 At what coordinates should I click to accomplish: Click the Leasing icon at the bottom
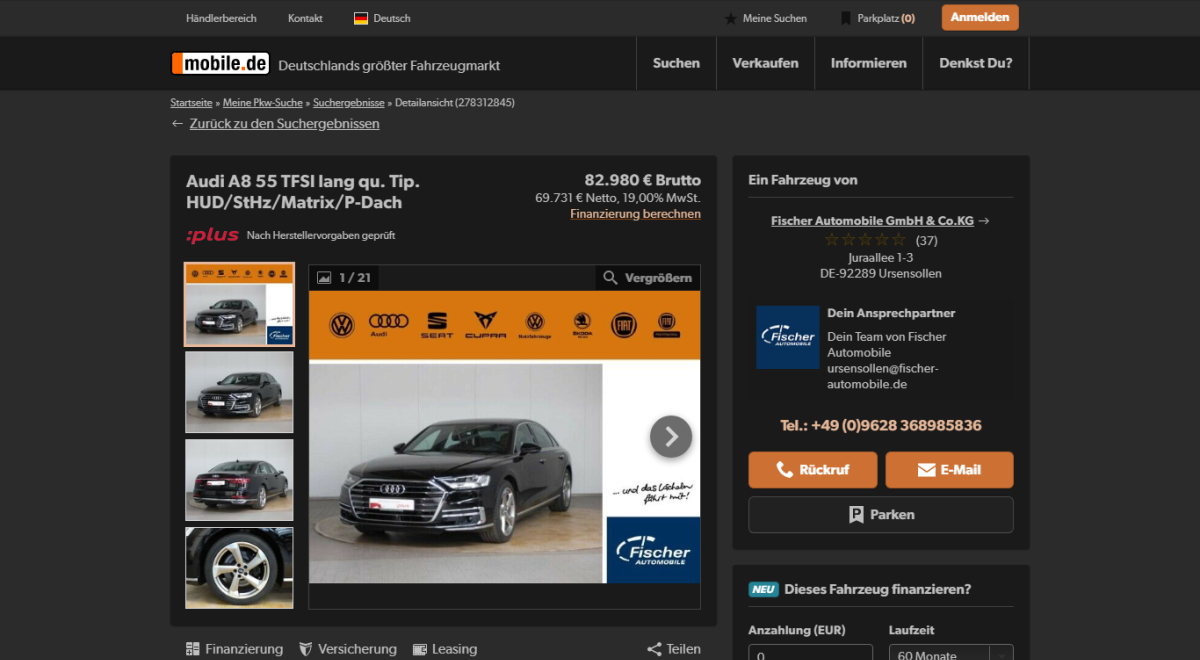pos(420,649)
